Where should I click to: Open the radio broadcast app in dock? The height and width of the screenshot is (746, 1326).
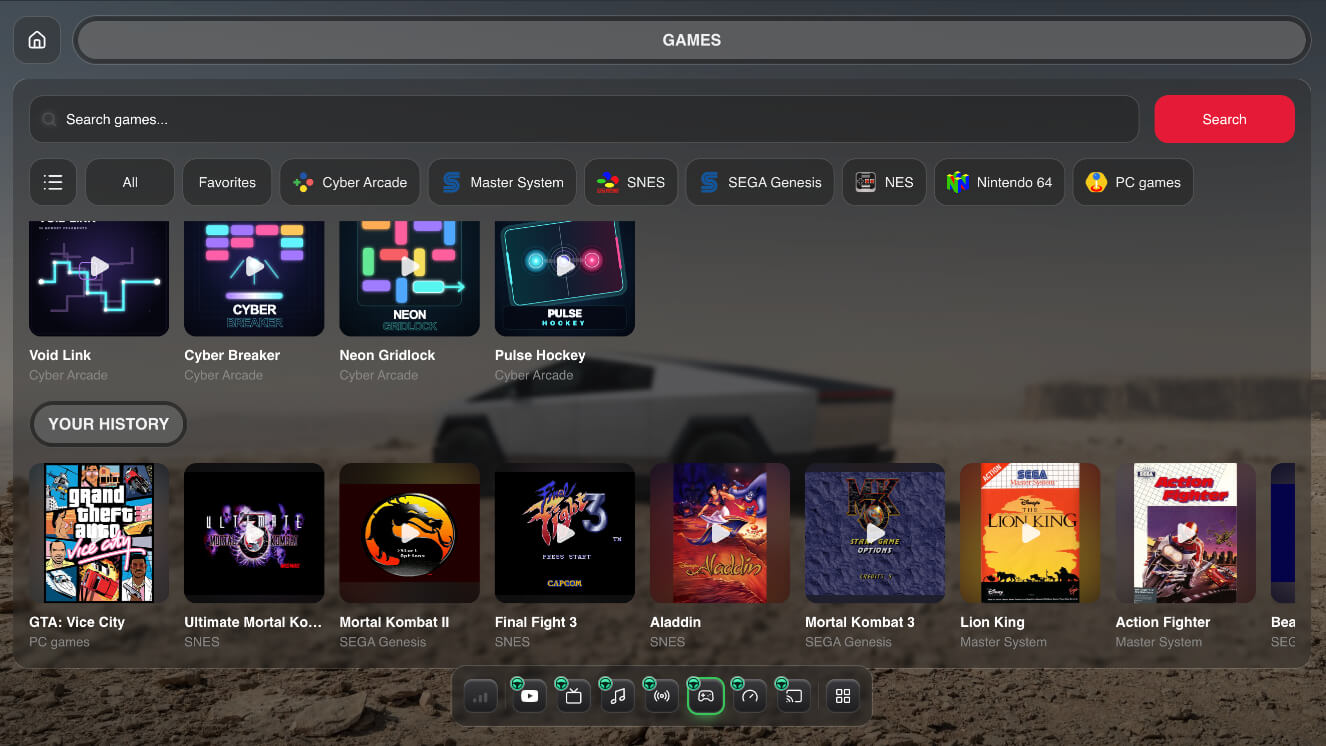(x=662, y=696)
